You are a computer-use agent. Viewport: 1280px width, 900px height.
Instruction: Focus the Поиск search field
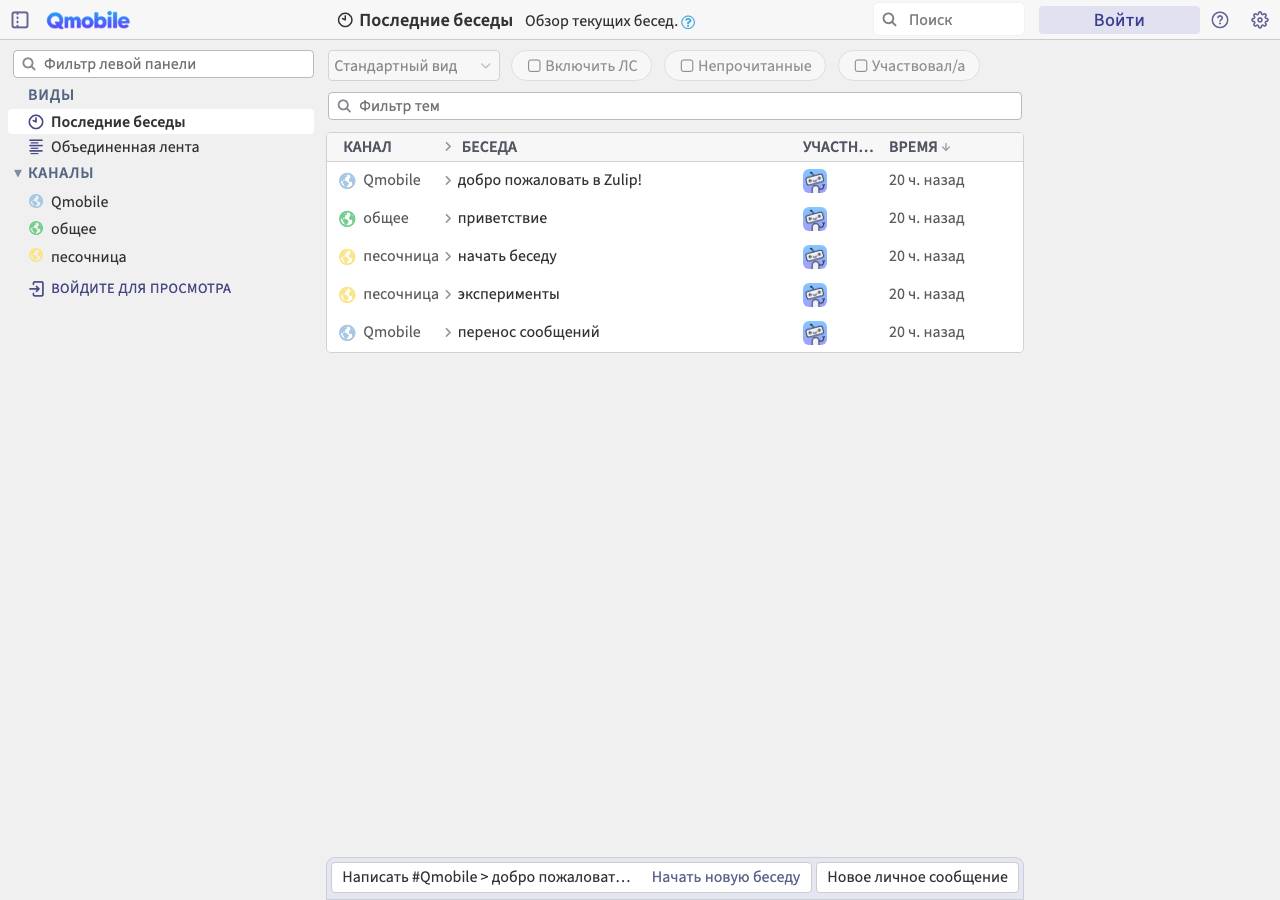[x=949, y=19]
